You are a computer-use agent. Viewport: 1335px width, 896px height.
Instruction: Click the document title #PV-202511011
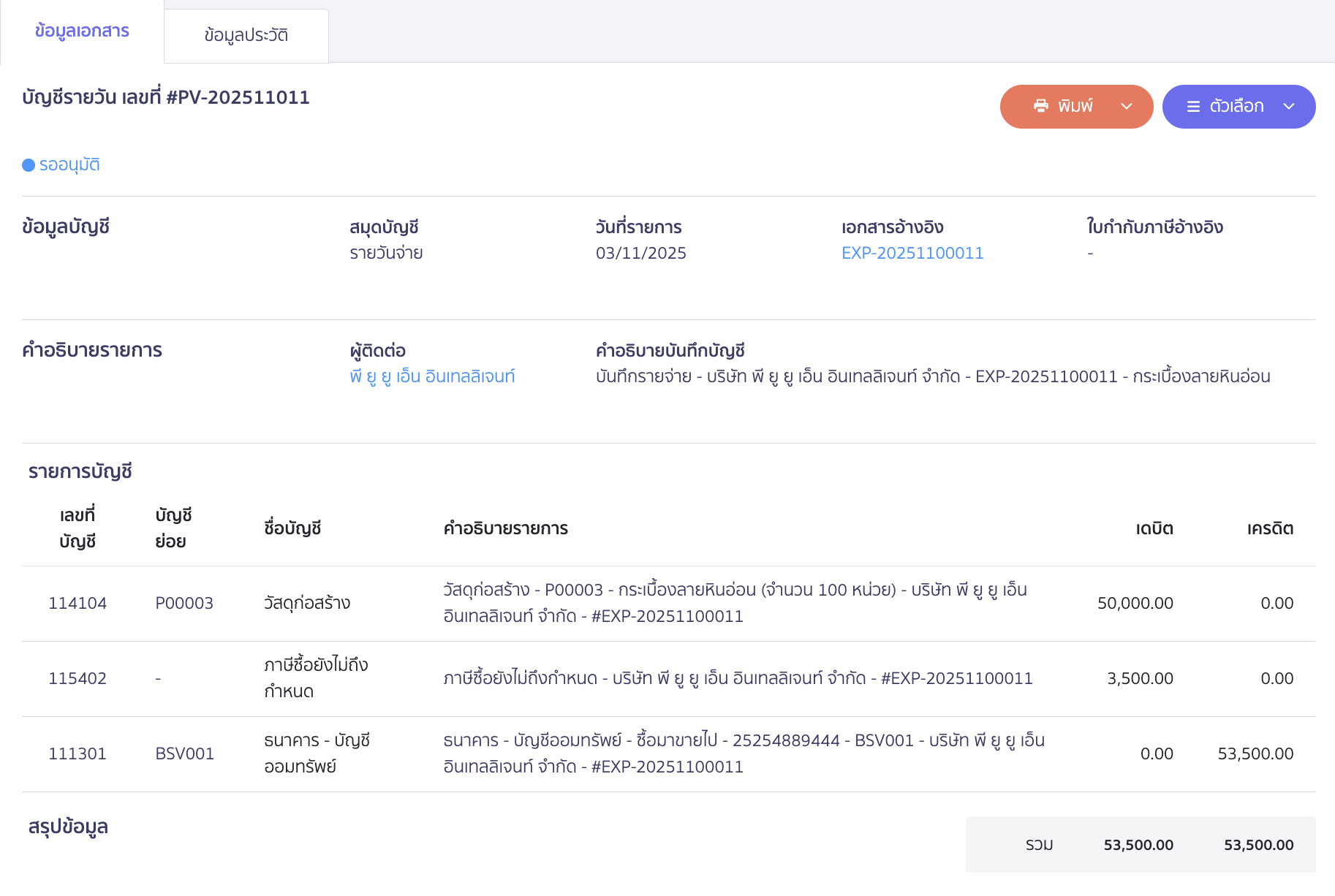point(165,96)
